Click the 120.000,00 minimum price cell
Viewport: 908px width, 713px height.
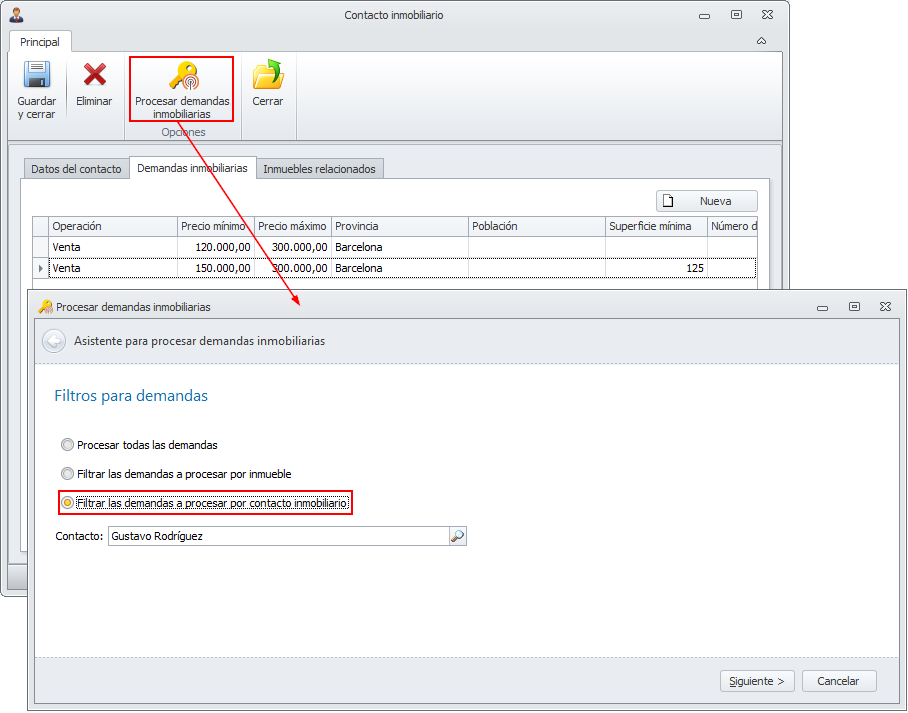[215, 247]
